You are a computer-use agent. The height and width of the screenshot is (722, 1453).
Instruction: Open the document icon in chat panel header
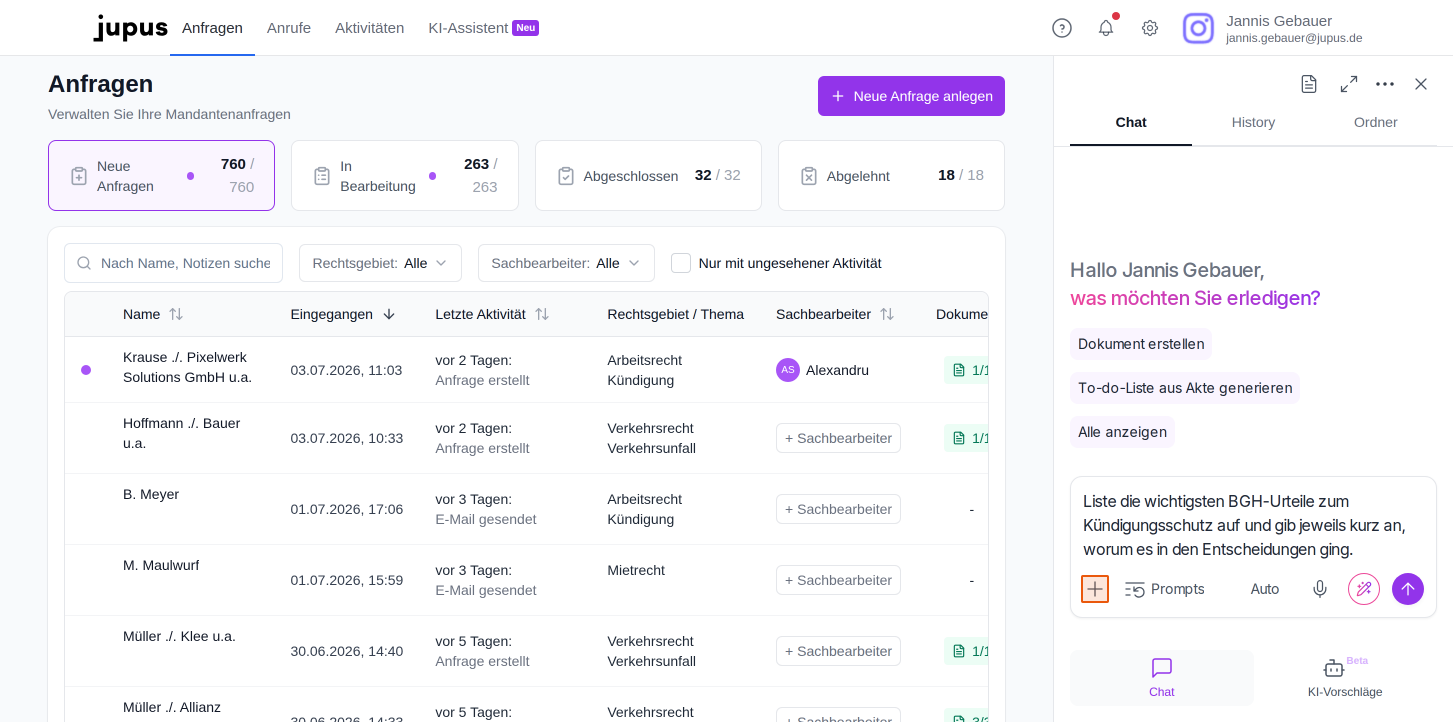(x=1309, y=84)
